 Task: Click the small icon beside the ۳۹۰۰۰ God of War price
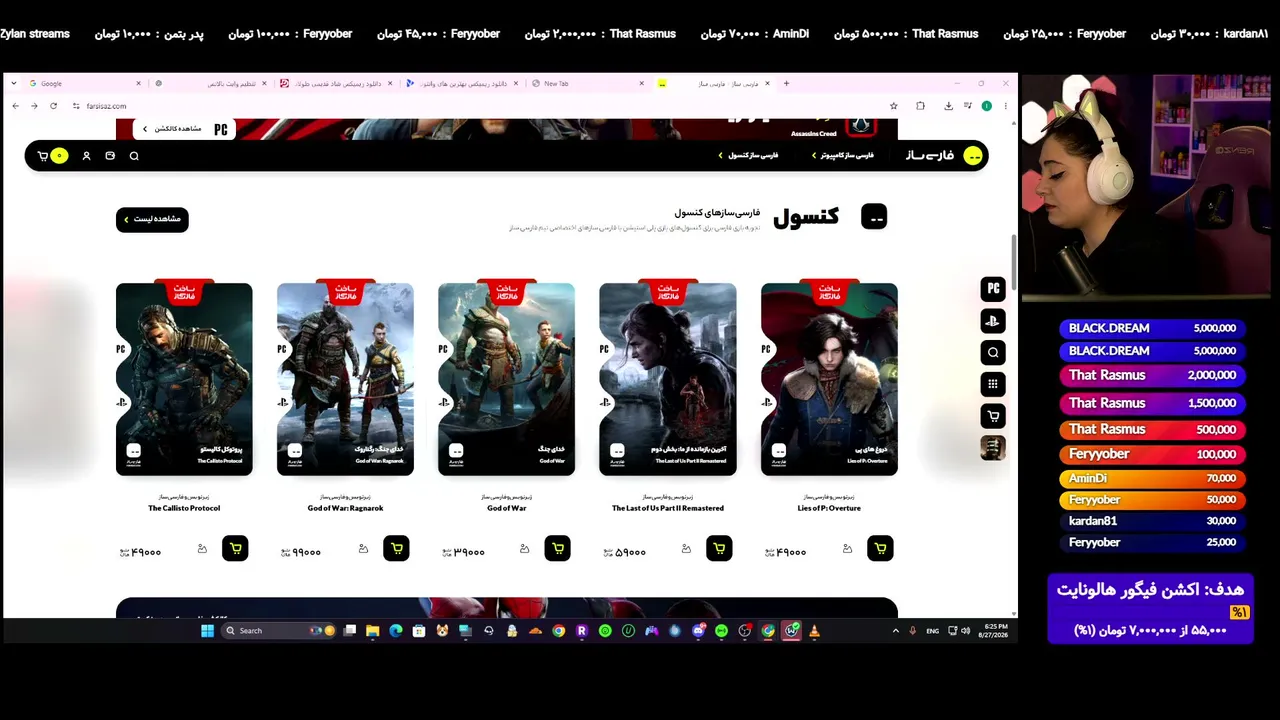click(x=525, y=548)
